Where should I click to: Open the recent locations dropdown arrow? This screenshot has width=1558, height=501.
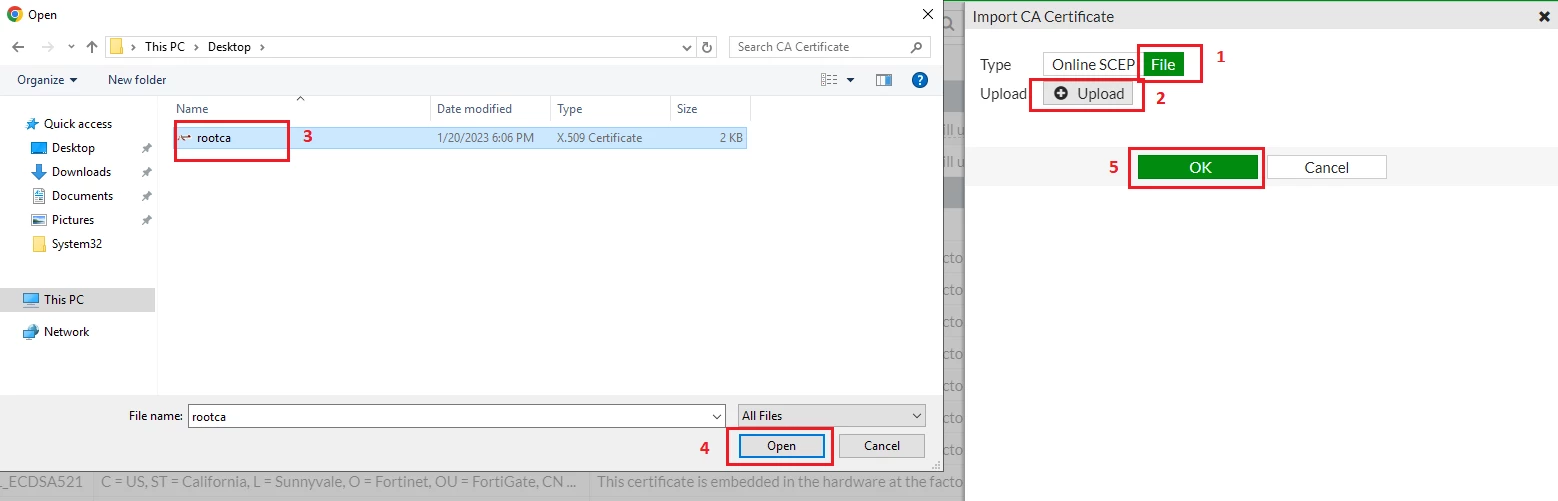(x=71, y=48)
